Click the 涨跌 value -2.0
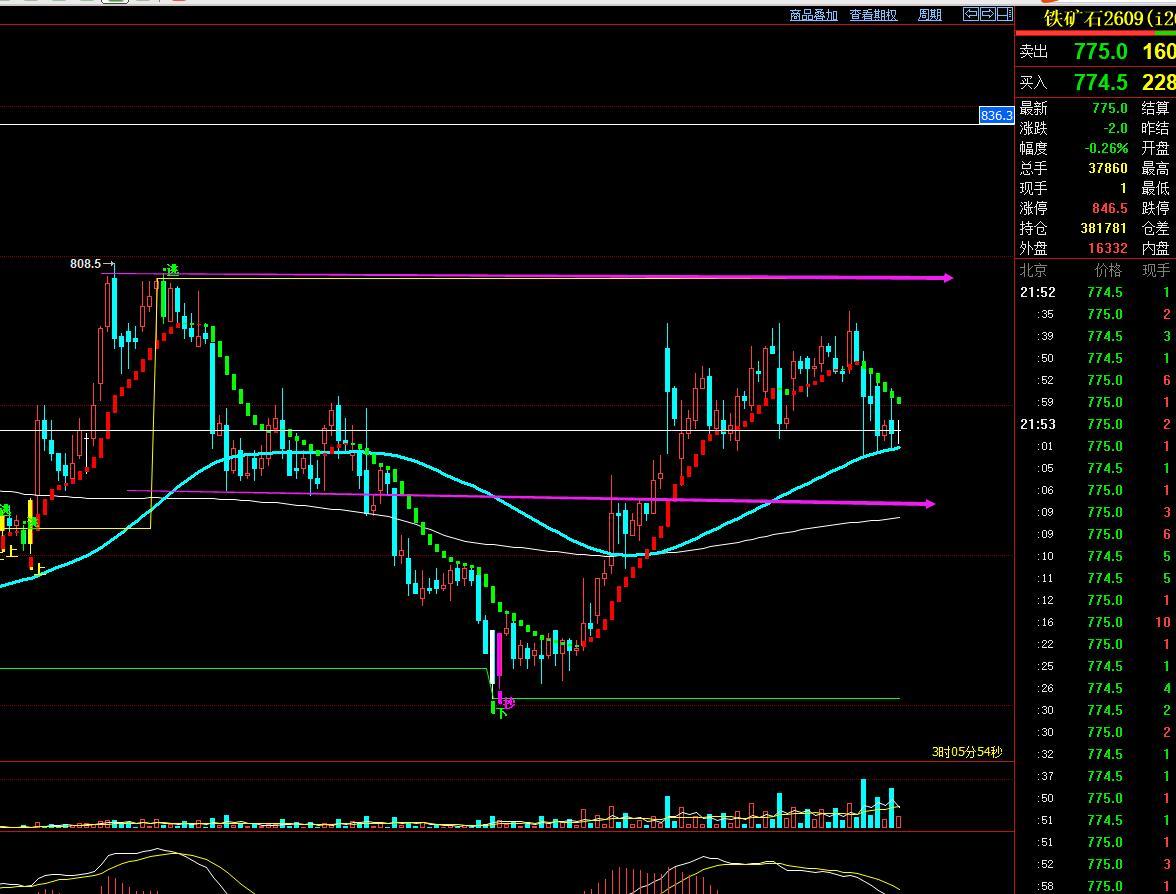 [1114, 128]
